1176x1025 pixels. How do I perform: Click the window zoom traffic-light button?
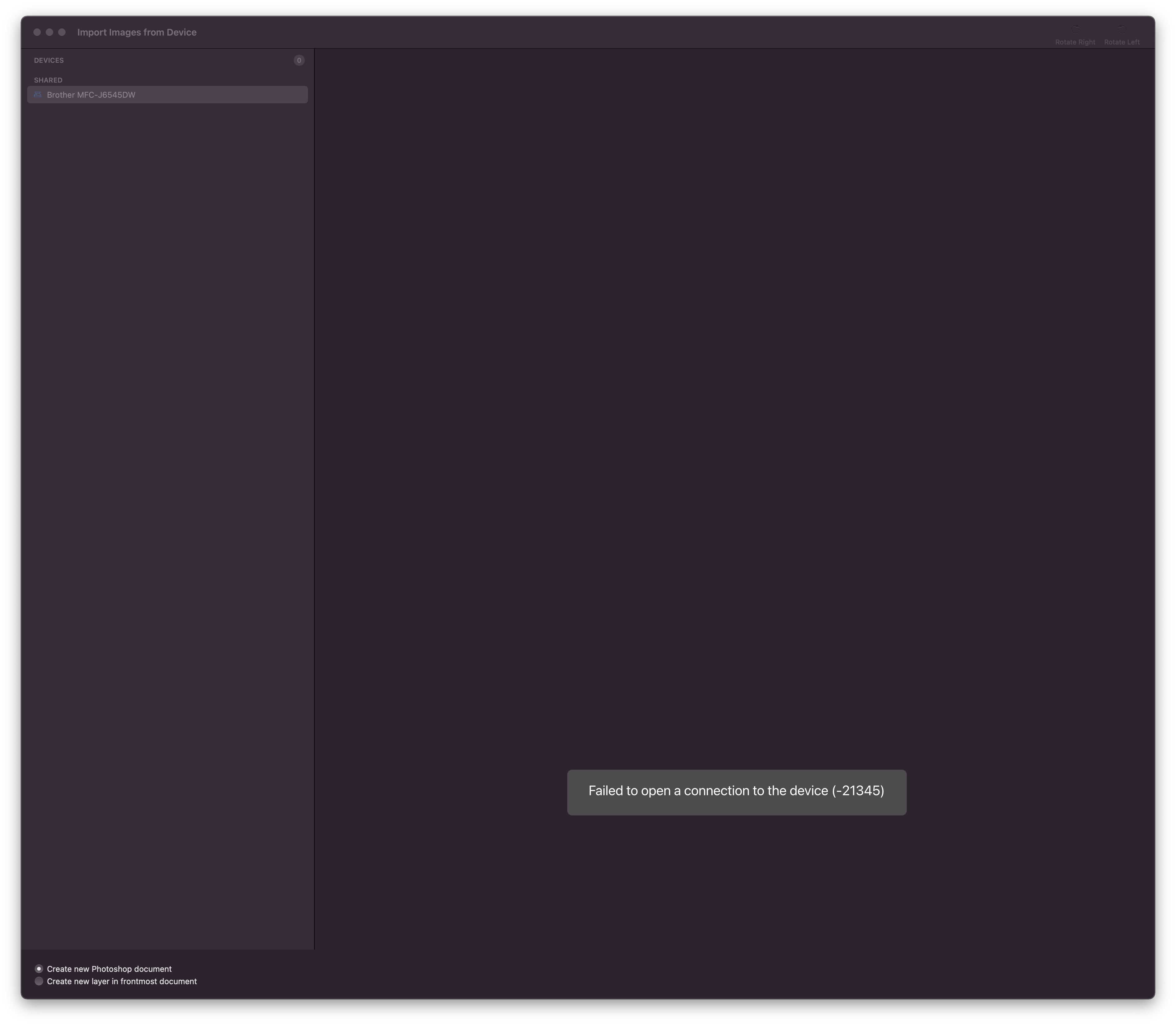(x=62, y=32)
